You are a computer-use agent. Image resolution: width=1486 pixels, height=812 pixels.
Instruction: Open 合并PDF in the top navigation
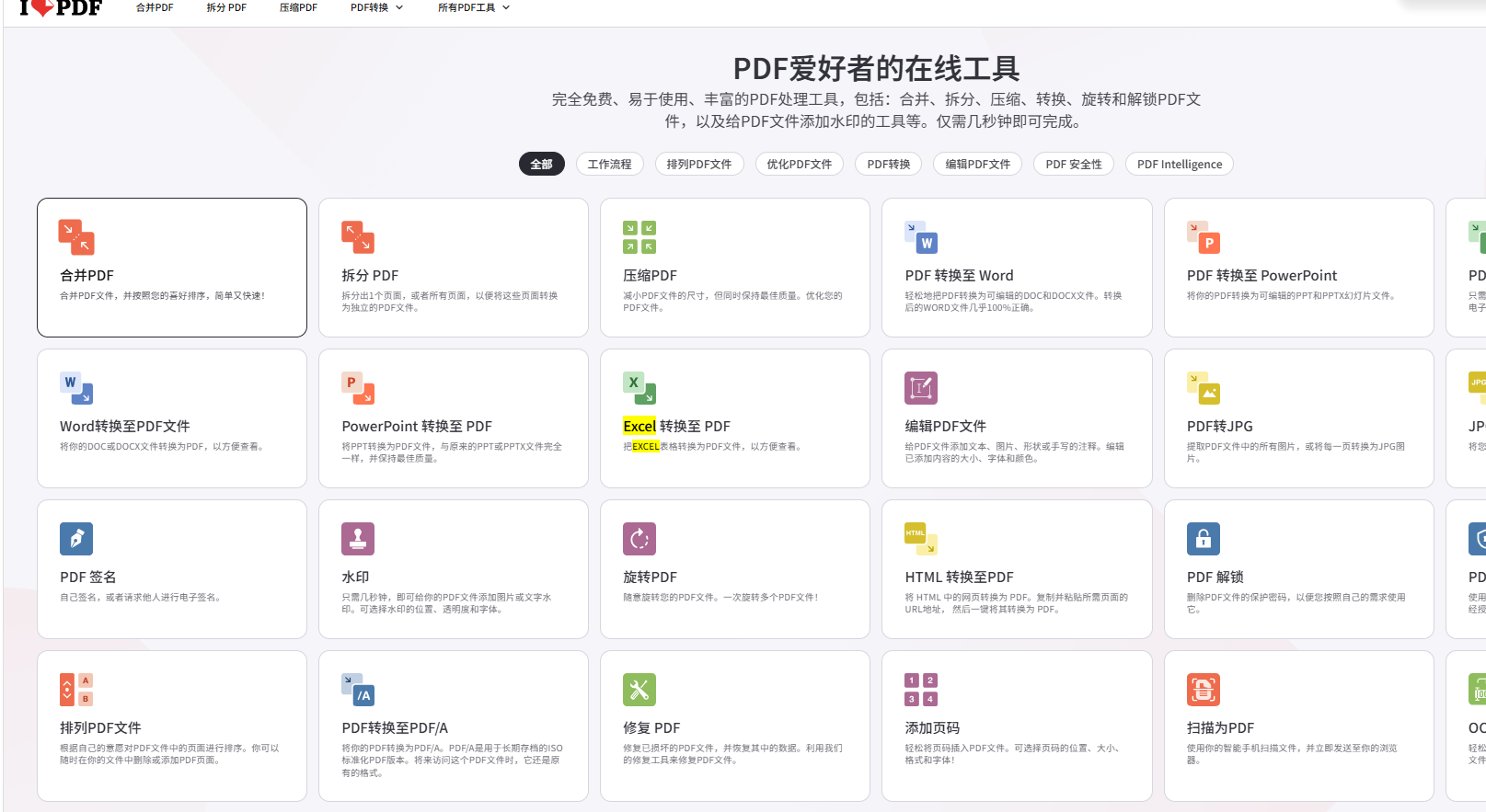(155, 7)
